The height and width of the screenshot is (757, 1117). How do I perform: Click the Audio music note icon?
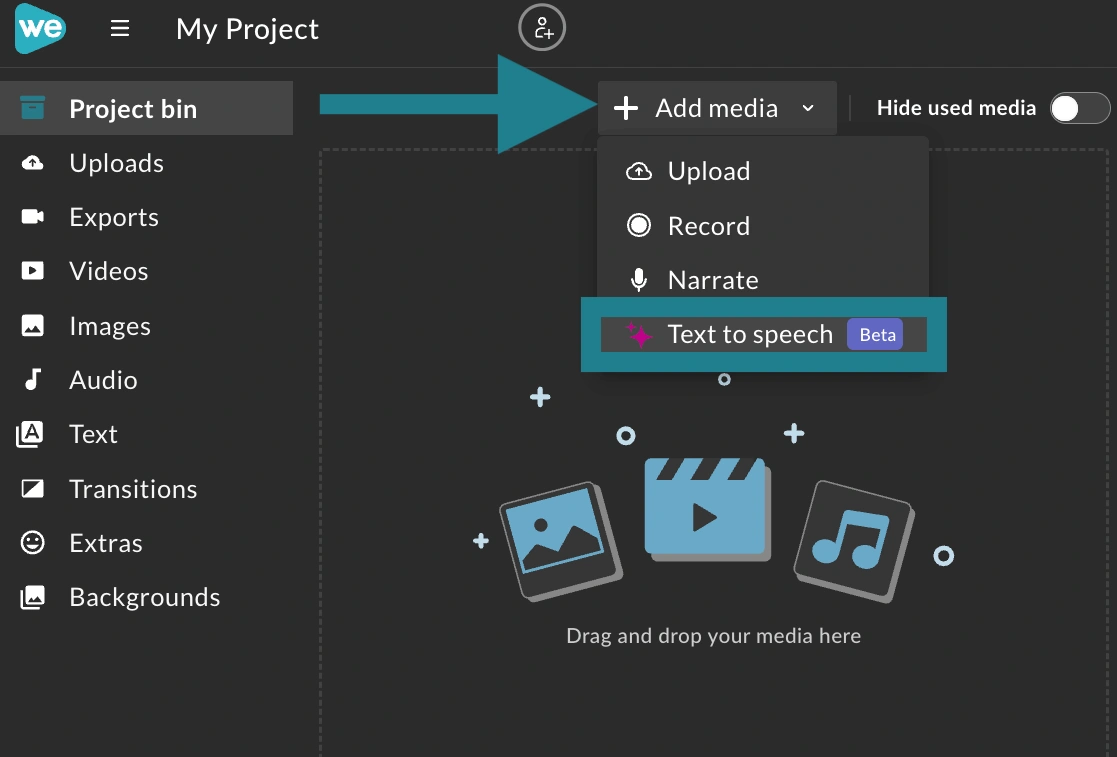point(33,380)
